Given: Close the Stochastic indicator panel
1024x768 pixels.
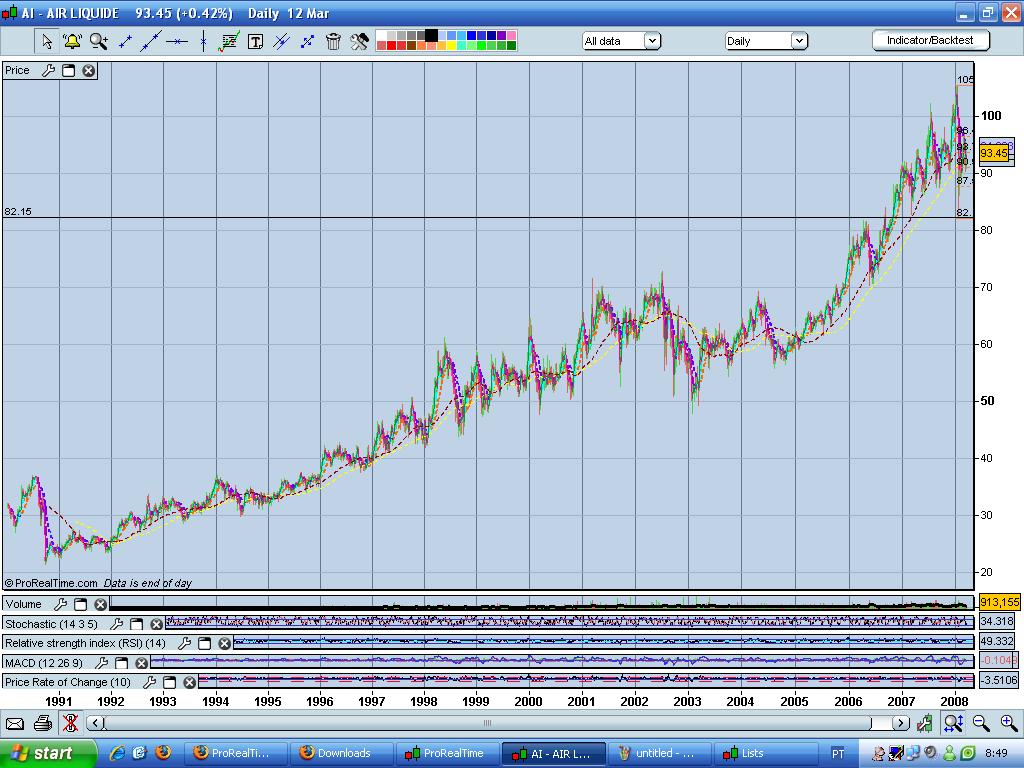Looking at the screenshot, I should click(157, 624).
